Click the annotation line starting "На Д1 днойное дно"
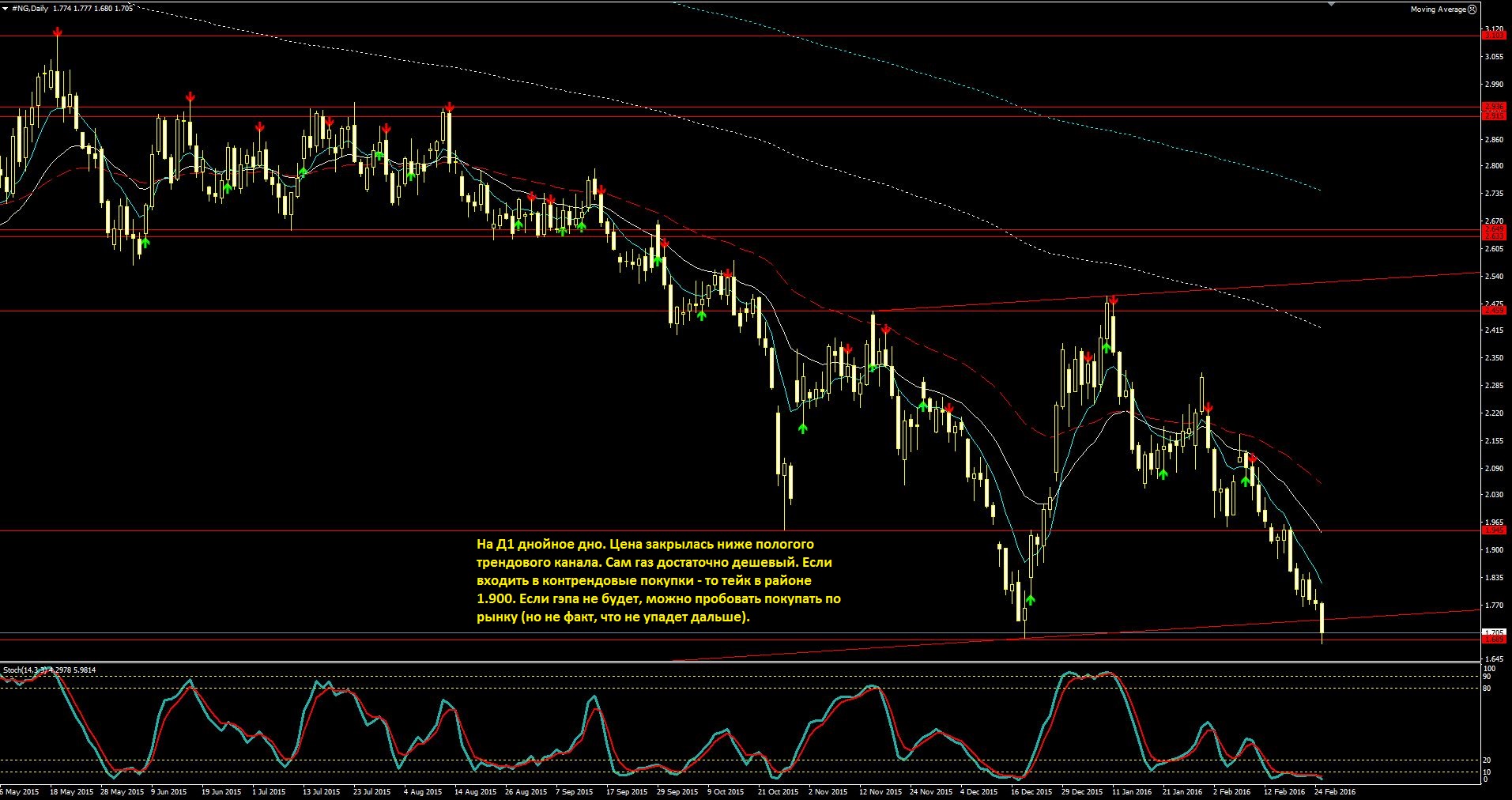Viewport: 1512px width, 800px height. click(x=645, y=545)
